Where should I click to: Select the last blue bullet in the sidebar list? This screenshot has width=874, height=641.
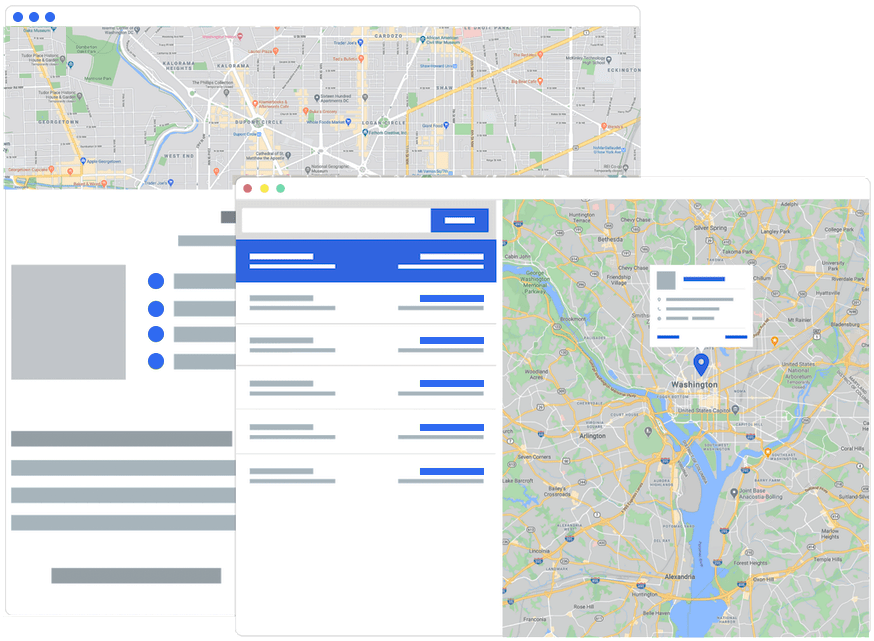coord(158,358)
